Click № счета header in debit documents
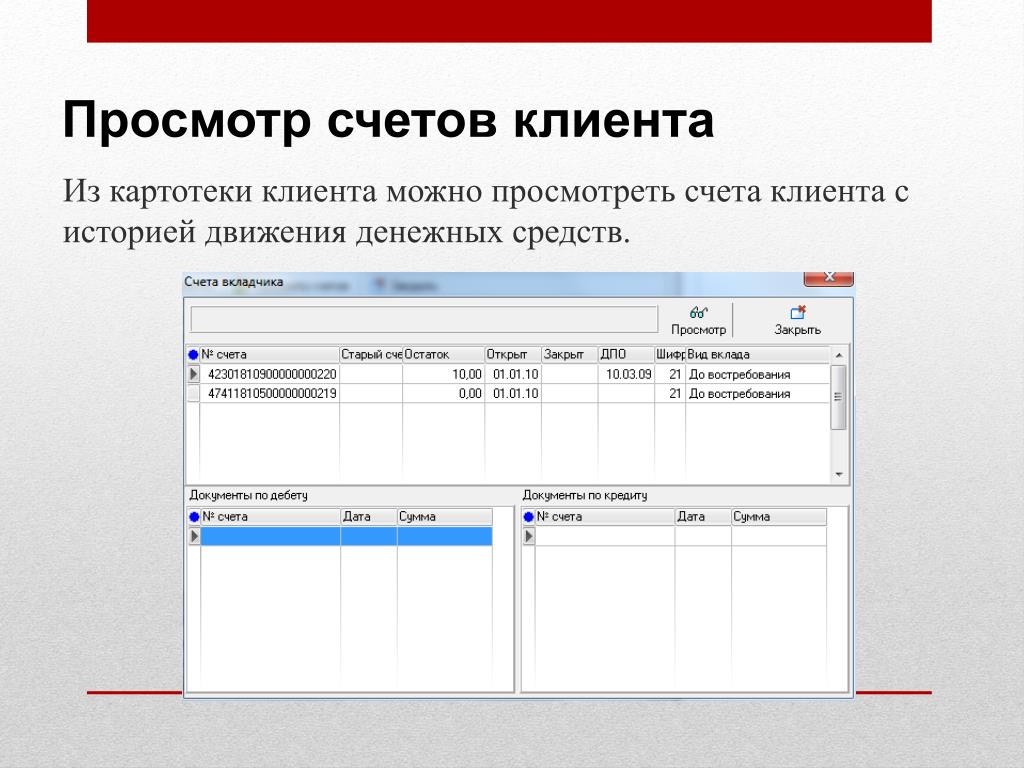This screenshot has width=1024, height=768. [270, 517]
